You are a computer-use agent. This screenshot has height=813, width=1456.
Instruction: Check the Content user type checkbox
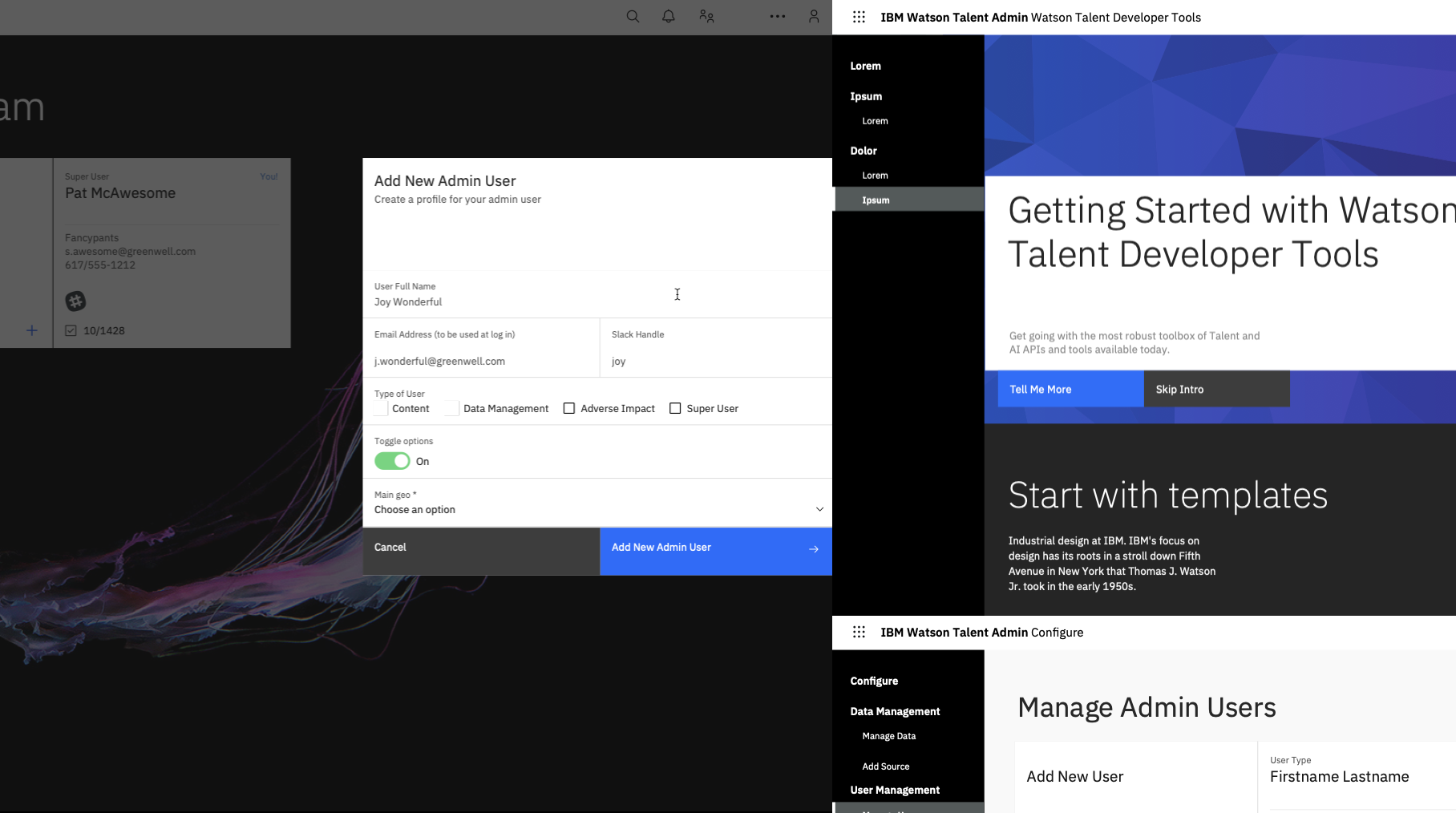(x=381, y=408)
